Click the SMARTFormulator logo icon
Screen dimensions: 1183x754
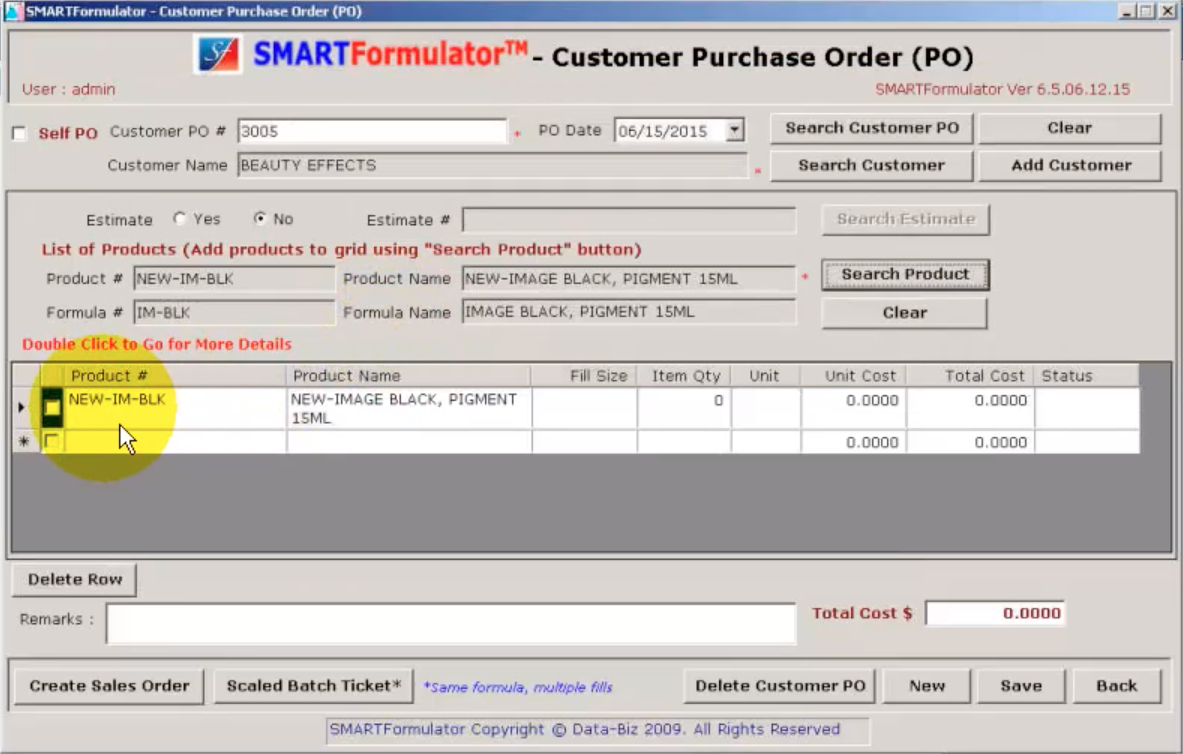click(219, 55)
